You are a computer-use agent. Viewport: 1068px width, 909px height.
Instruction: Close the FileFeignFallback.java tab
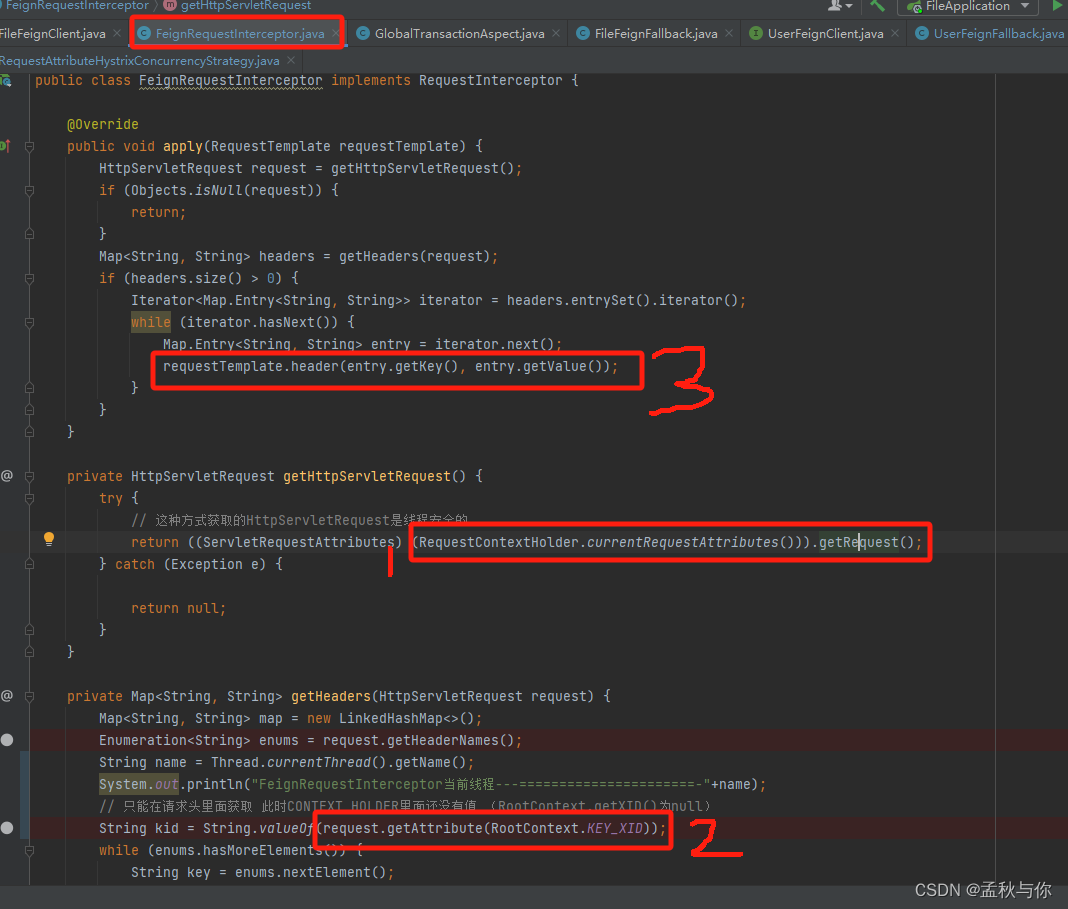point(729,33)
